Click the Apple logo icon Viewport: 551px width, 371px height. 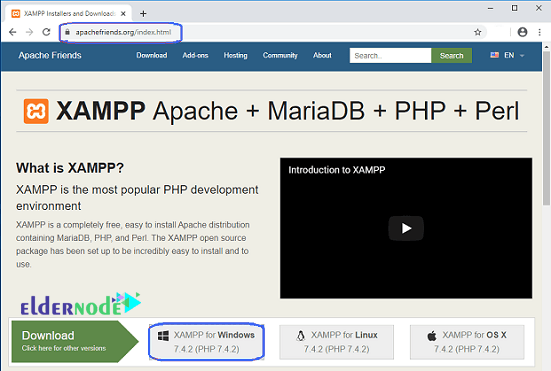432,336
